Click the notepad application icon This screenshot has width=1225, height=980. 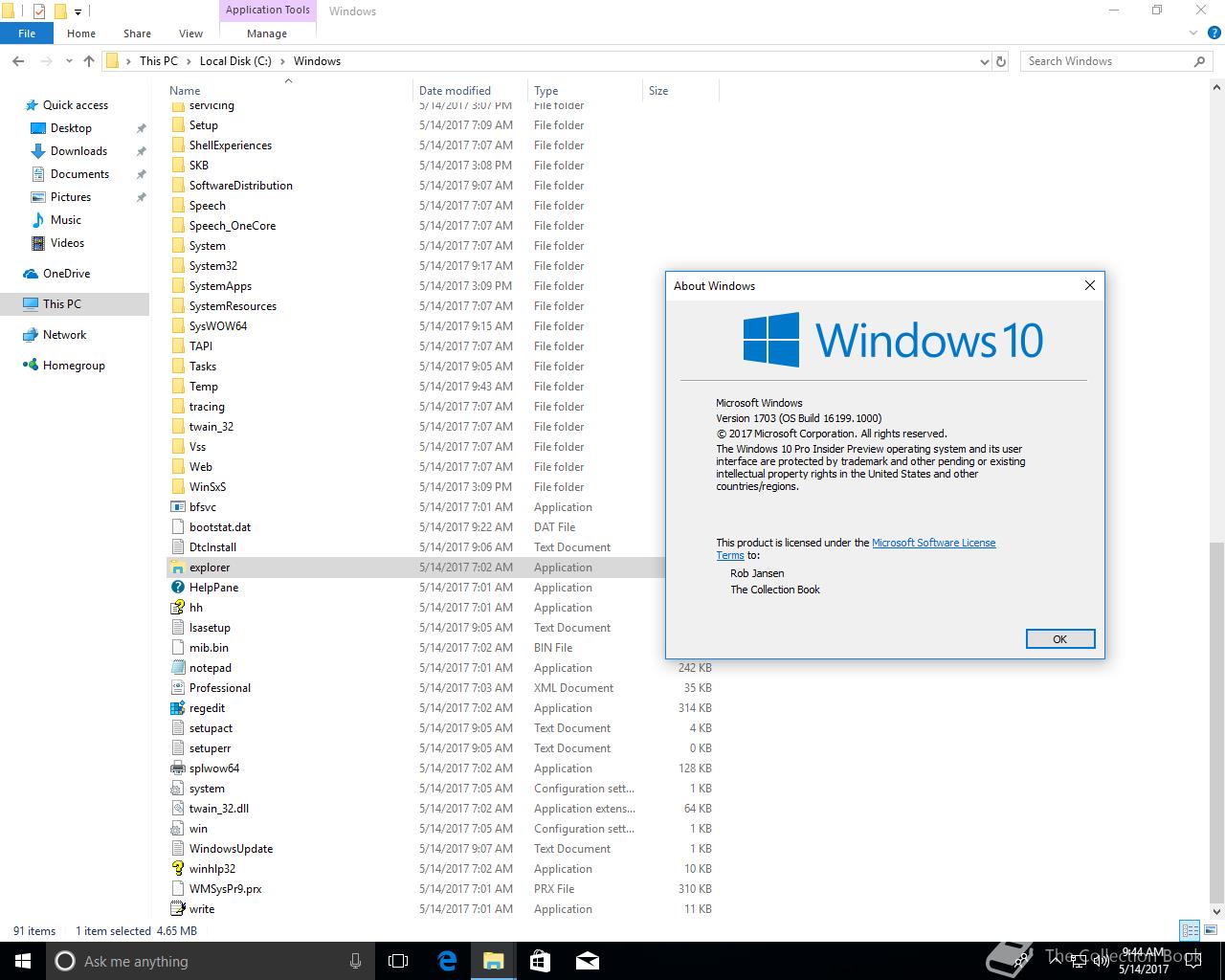click(x=177, y=668)
